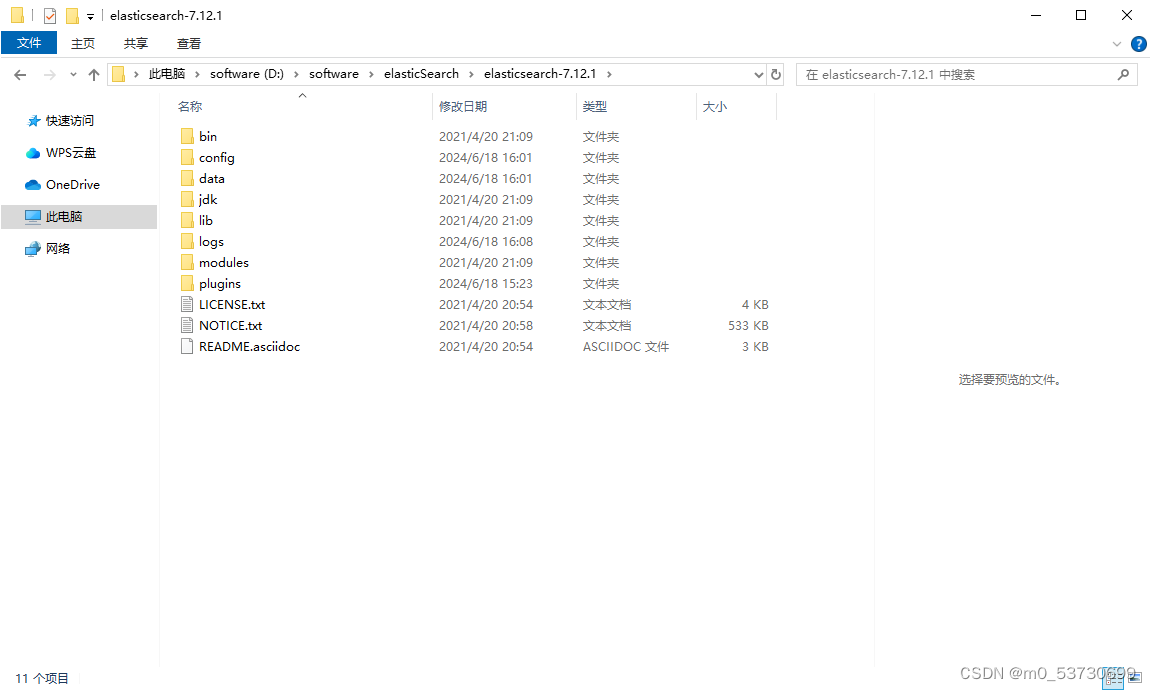Click the 文本文档 type of LICENSE.txt

(x=606, y=304)
